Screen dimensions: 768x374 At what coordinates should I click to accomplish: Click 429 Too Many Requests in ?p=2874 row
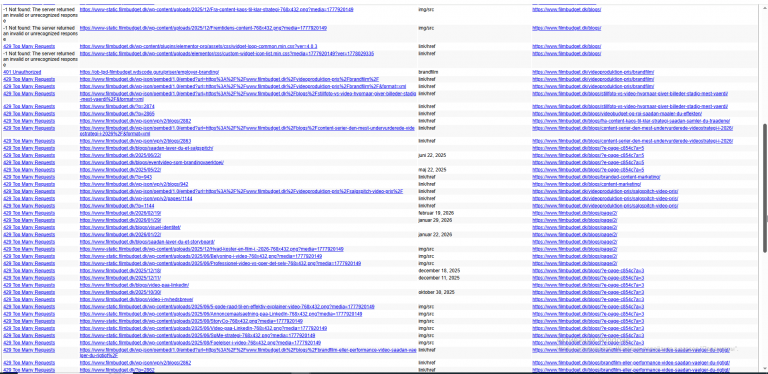[x=29, y=106]
